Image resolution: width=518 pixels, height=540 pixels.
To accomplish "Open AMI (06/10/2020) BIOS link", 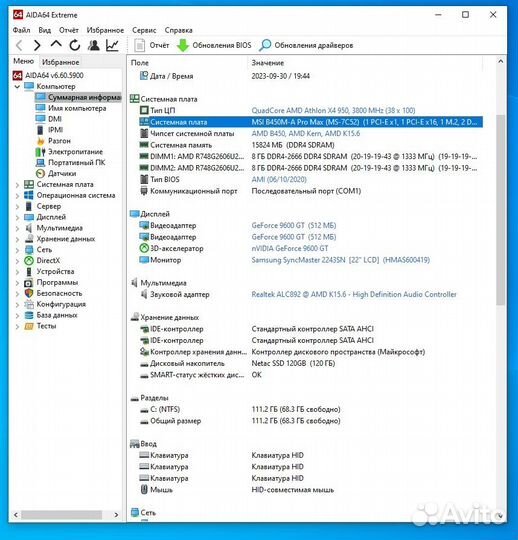I will click(x=279, y=179).
